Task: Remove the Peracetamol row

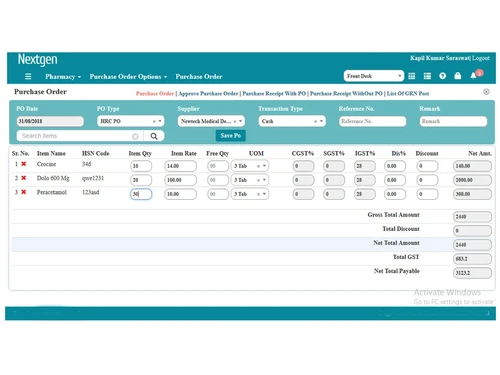Action: [x=24, y=192]
